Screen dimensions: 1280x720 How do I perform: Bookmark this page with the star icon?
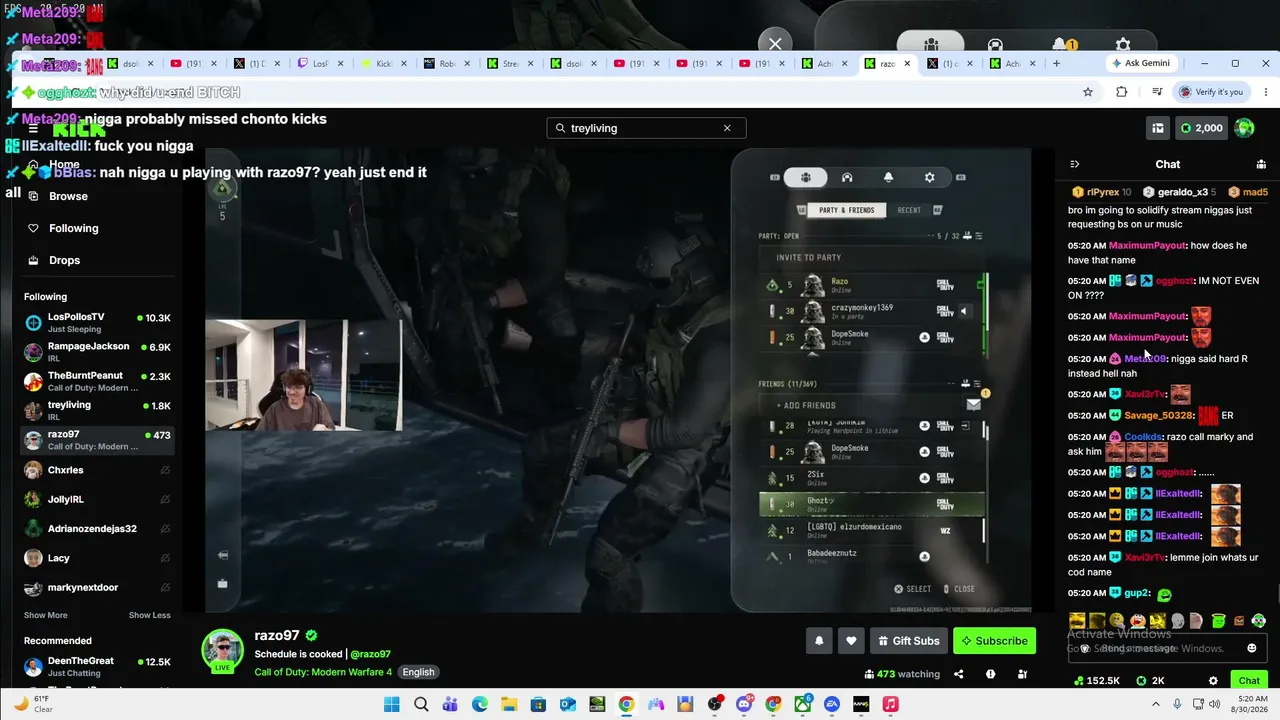[x=1088, y=92]
